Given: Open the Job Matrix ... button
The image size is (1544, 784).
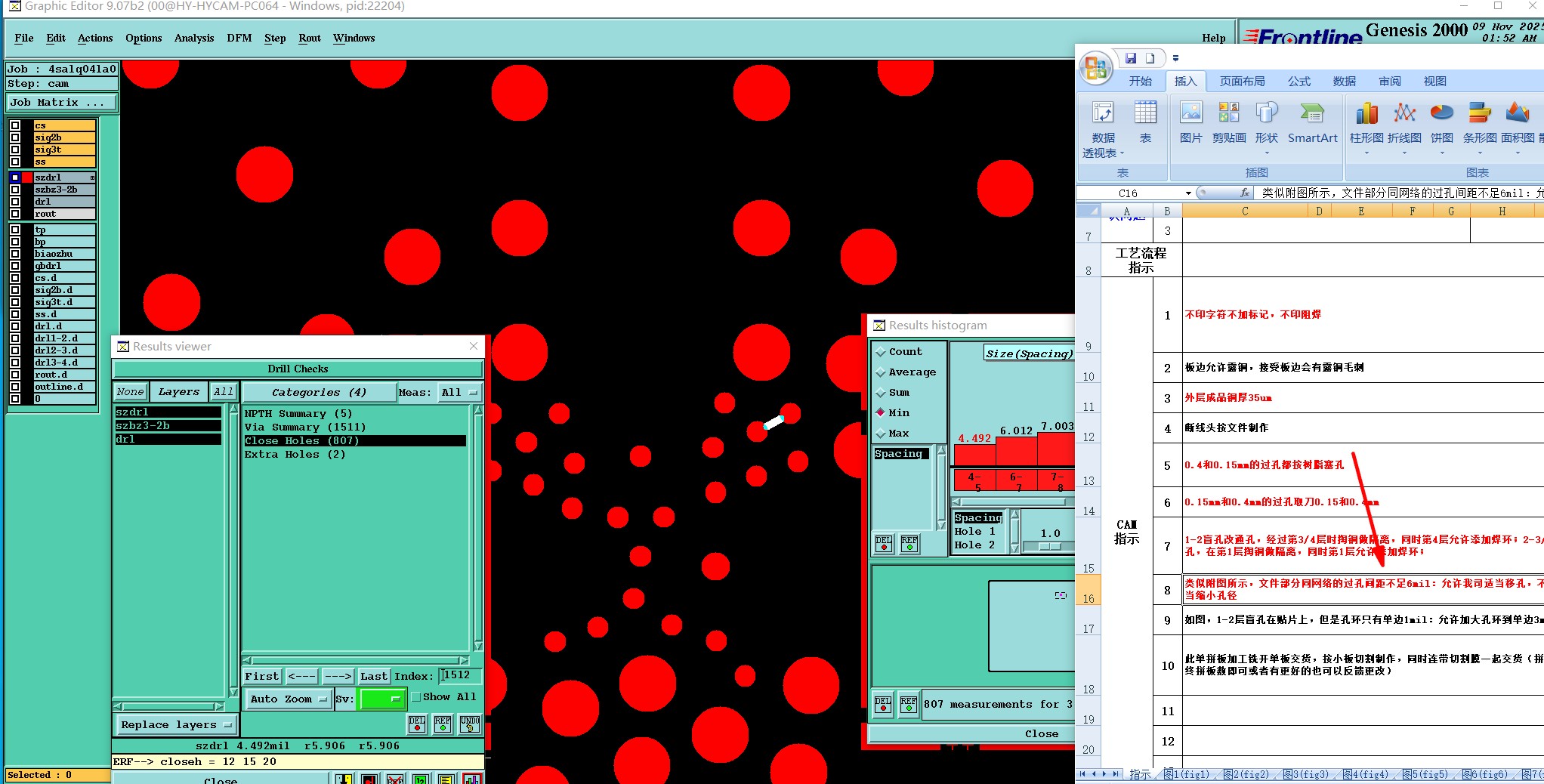Looking at the screenshot, I should click(62, 103).
